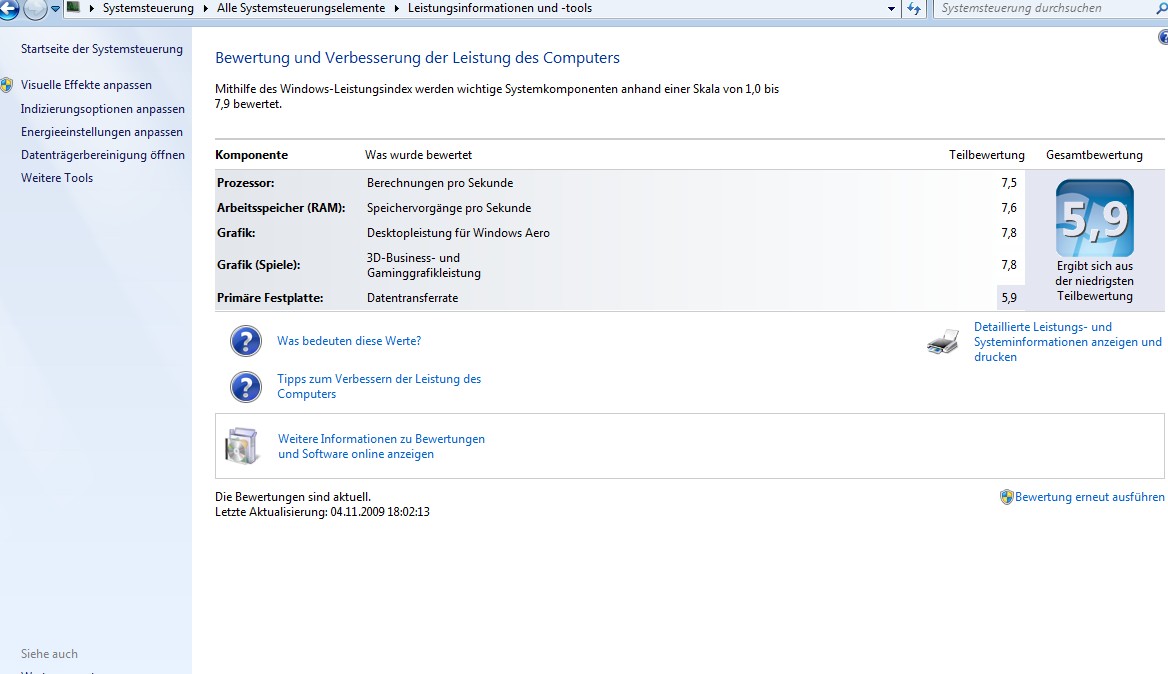Click the search magnifier icon
The width and height of the screenshot is (1168, 674).
tap(1161, 8)
